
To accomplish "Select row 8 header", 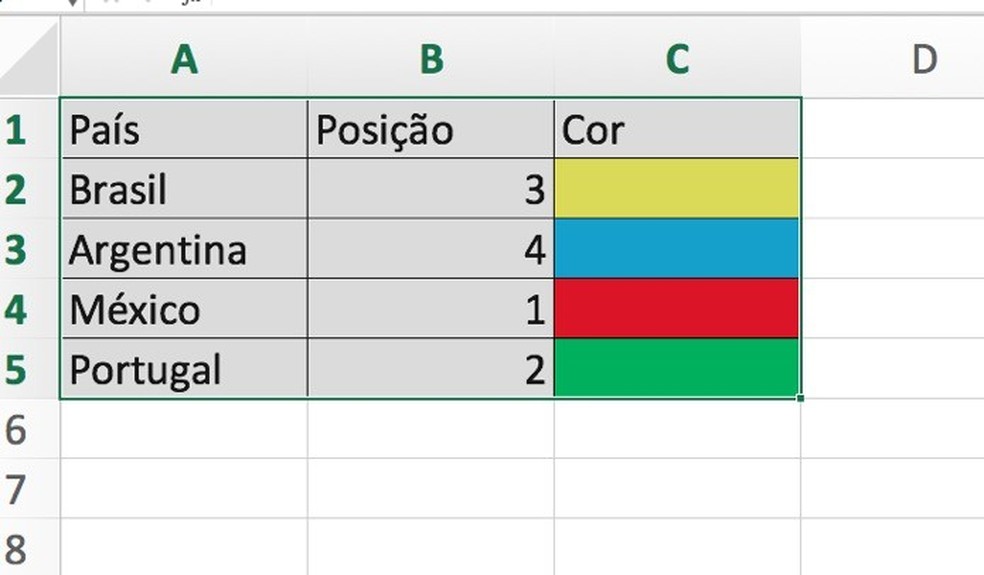I will point(17,549).
